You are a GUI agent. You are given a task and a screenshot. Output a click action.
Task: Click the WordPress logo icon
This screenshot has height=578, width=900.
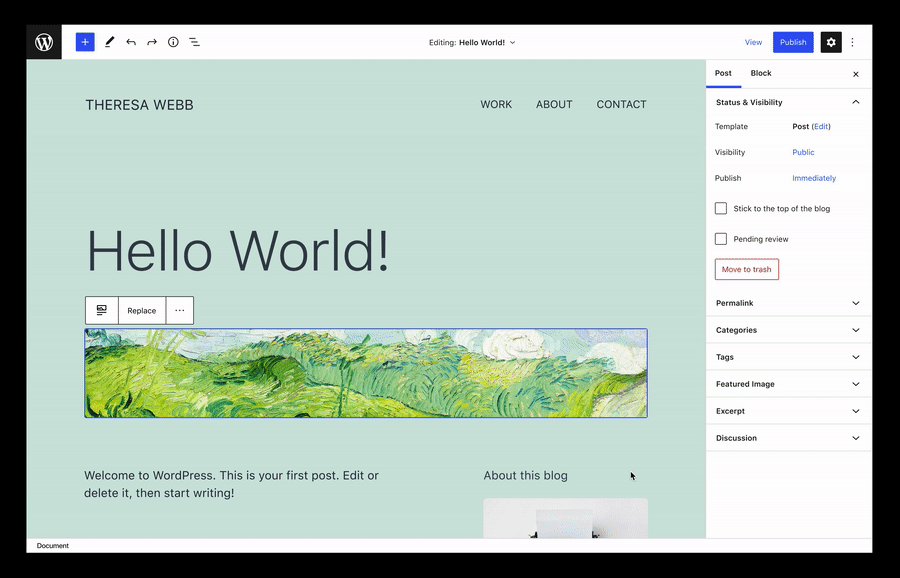point(44,42)
